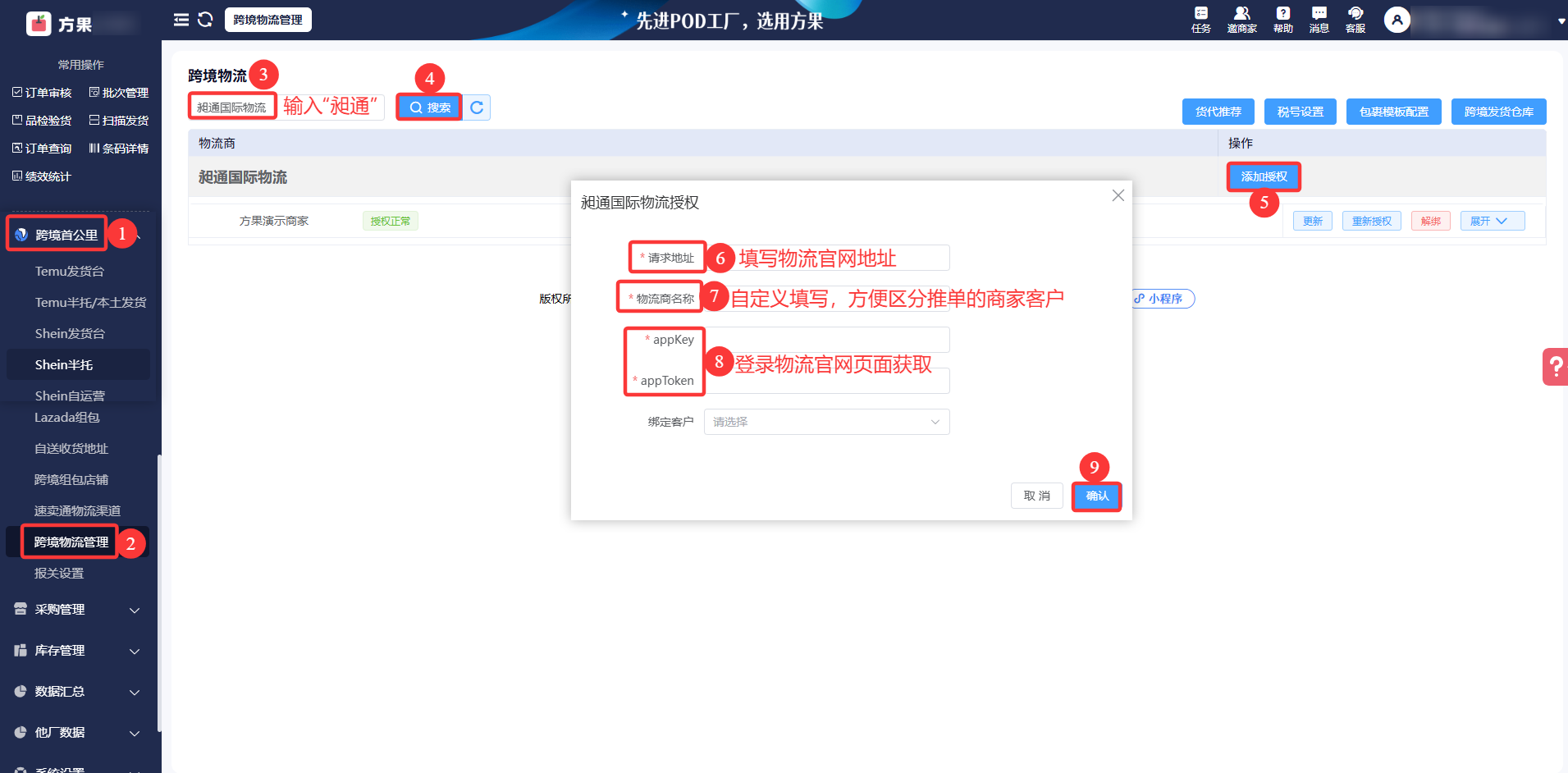Go to Temu发货台 in sidebar

click(70, 272)
